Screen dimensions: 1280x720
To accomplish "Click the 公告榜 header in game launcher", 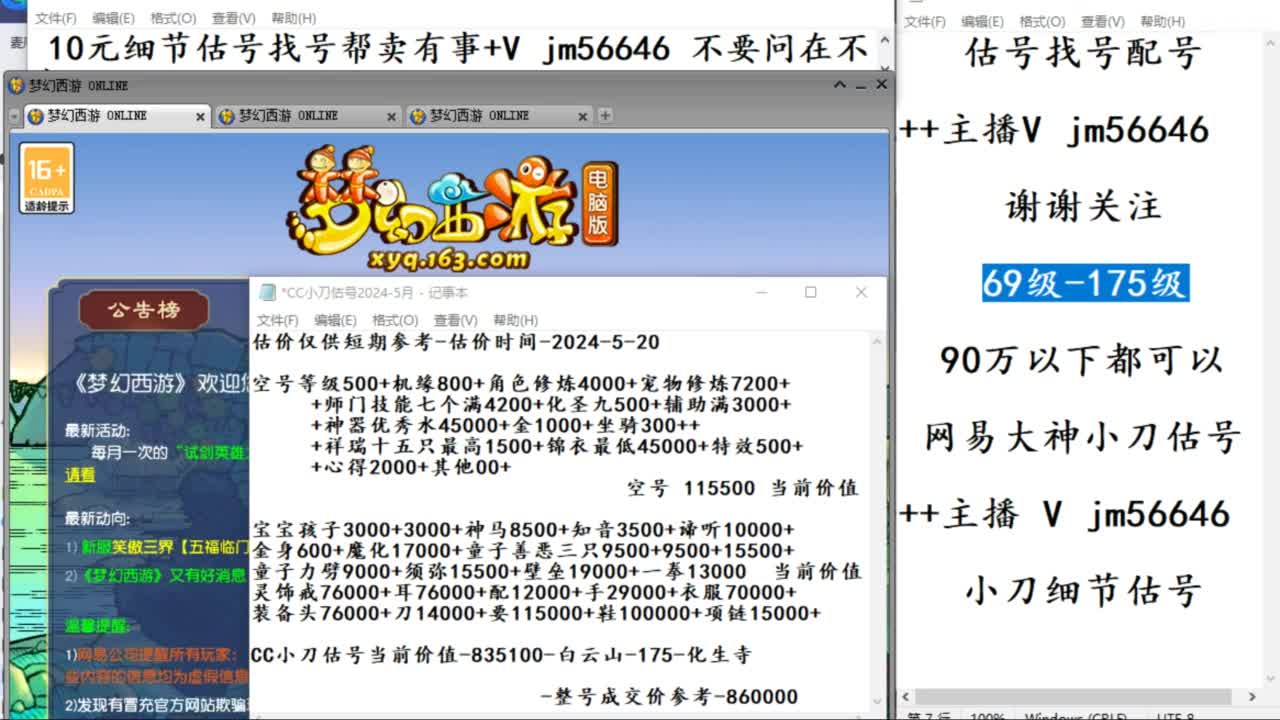I will 144,310.
